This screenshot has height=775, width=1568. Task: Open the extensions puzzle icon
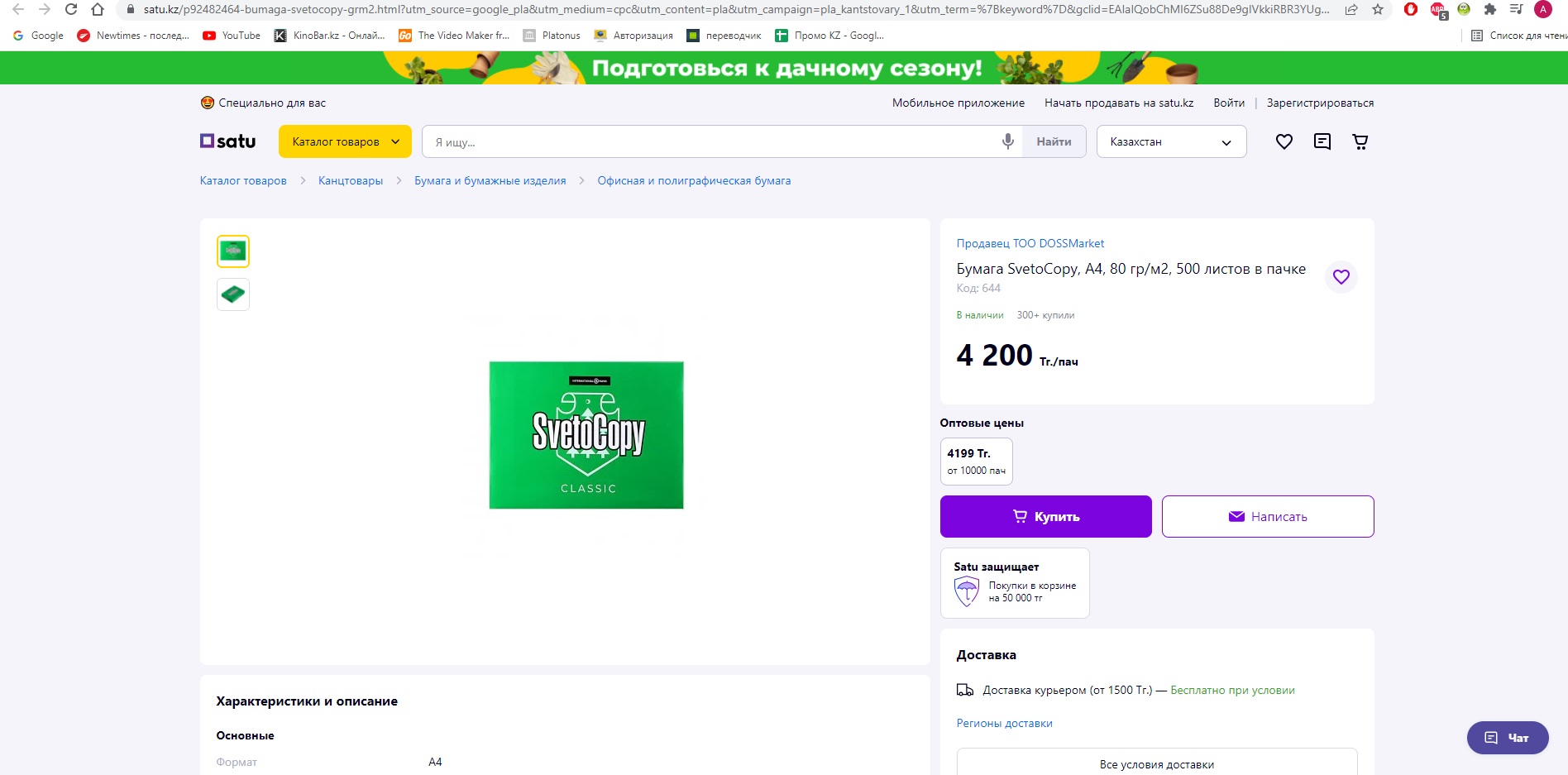[x=1490, y=10]
